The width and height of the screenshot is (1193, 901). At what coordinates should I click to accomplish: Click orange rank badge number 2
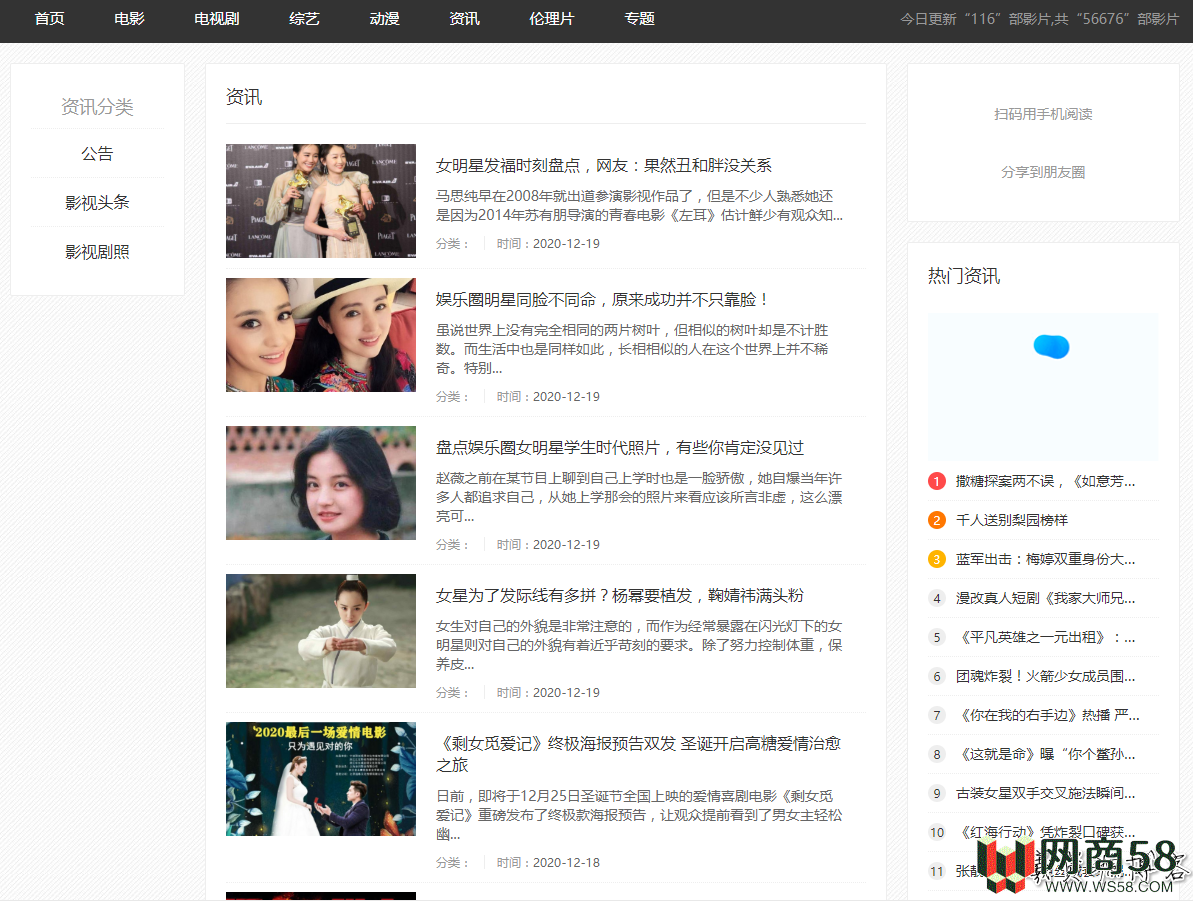click(937, 520)
